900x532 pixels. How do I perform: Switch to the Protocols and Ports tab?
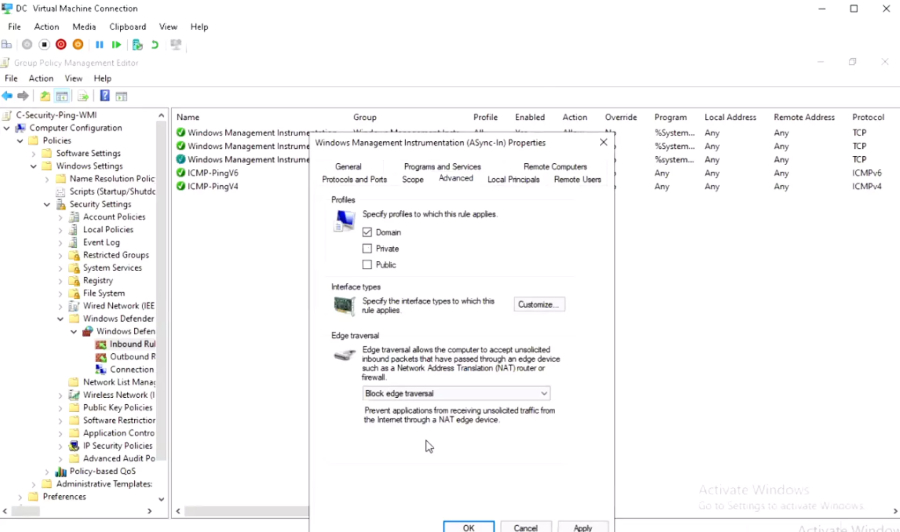[x=354, y=180]
